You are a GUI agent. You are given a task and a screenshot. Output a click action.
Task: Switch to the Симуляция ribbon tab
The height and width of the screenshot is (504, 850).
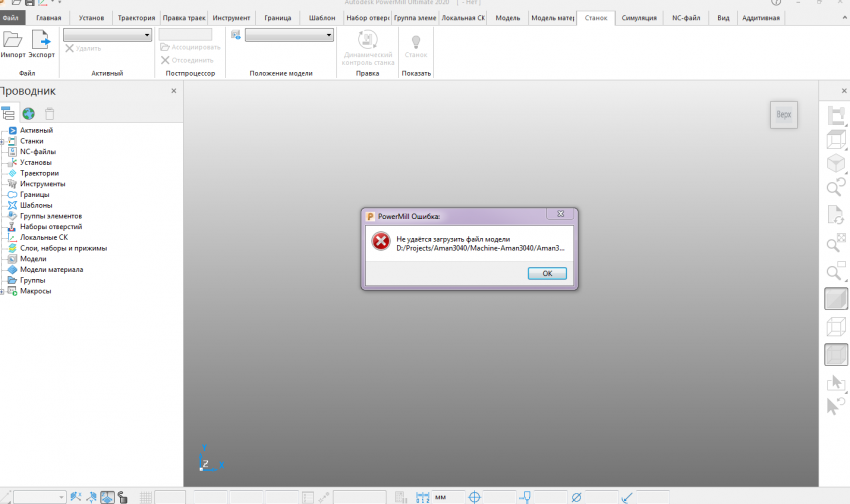[639, 18]
